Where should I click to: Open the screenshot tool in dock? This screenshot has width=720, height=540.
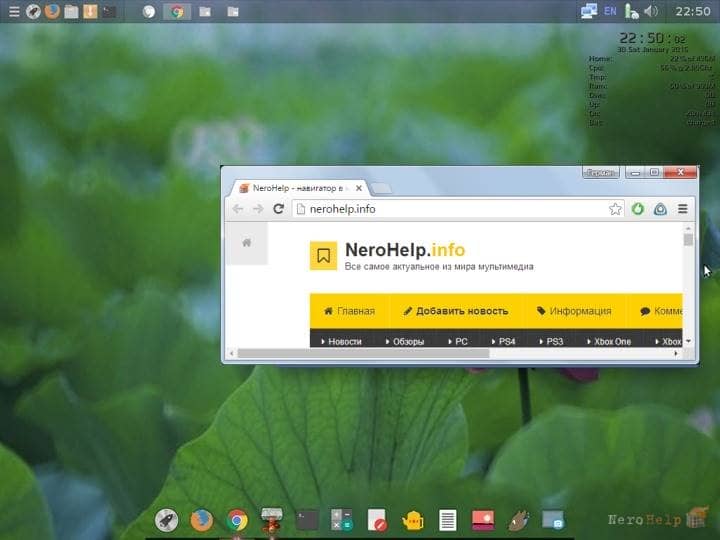(x=553, y=520)
